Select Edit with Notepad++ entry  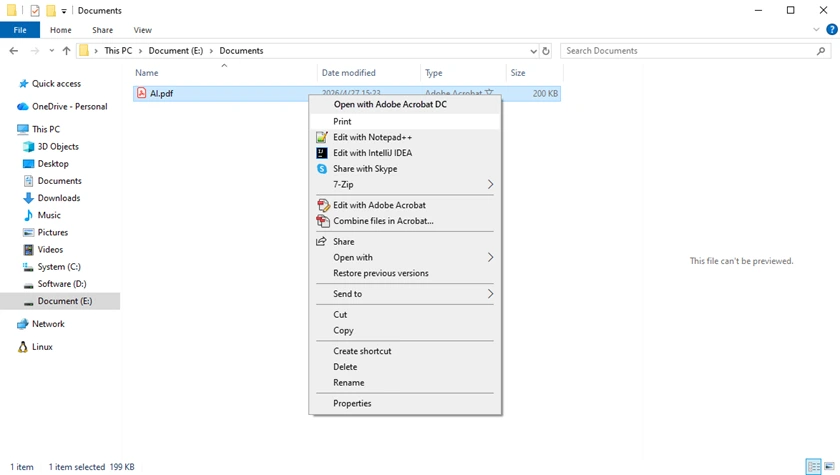pyautogui.click(x=405, y=137)
